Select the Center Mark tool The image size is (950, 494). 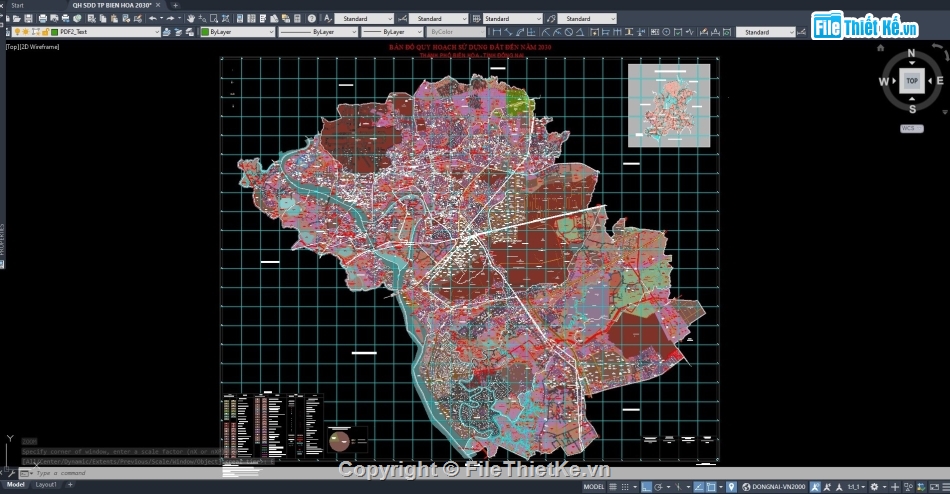(x=666, y=32)
